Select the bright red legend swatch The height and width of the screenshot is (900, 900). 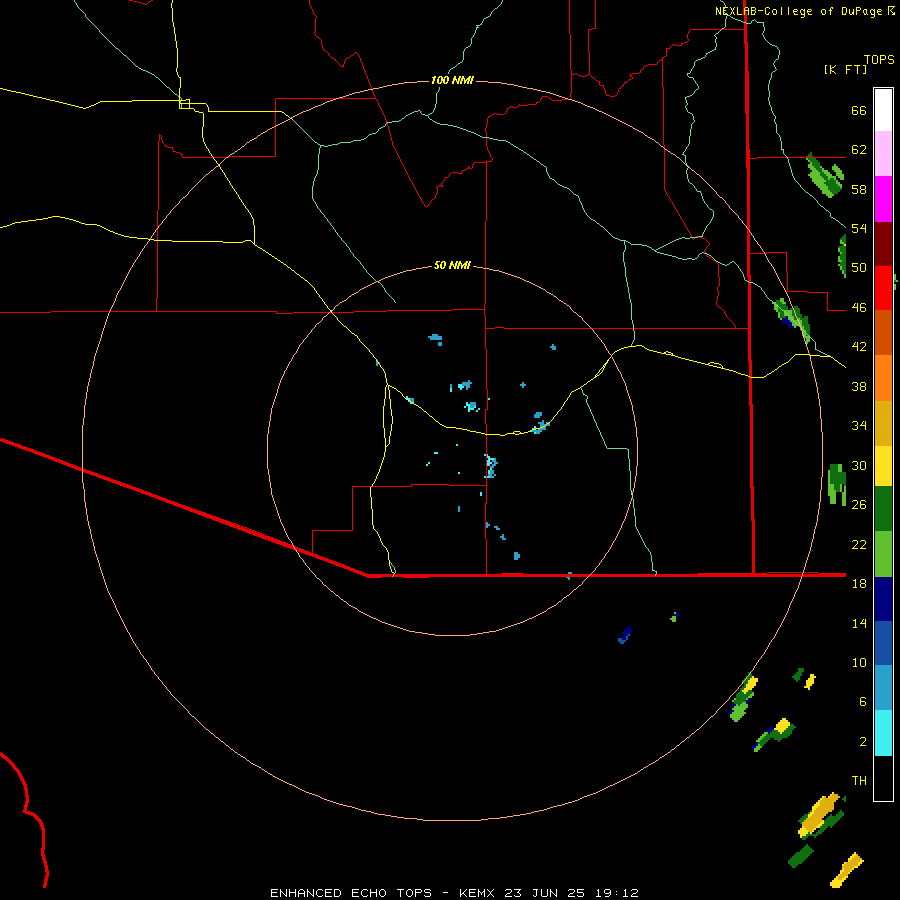[x=883, y=288]
